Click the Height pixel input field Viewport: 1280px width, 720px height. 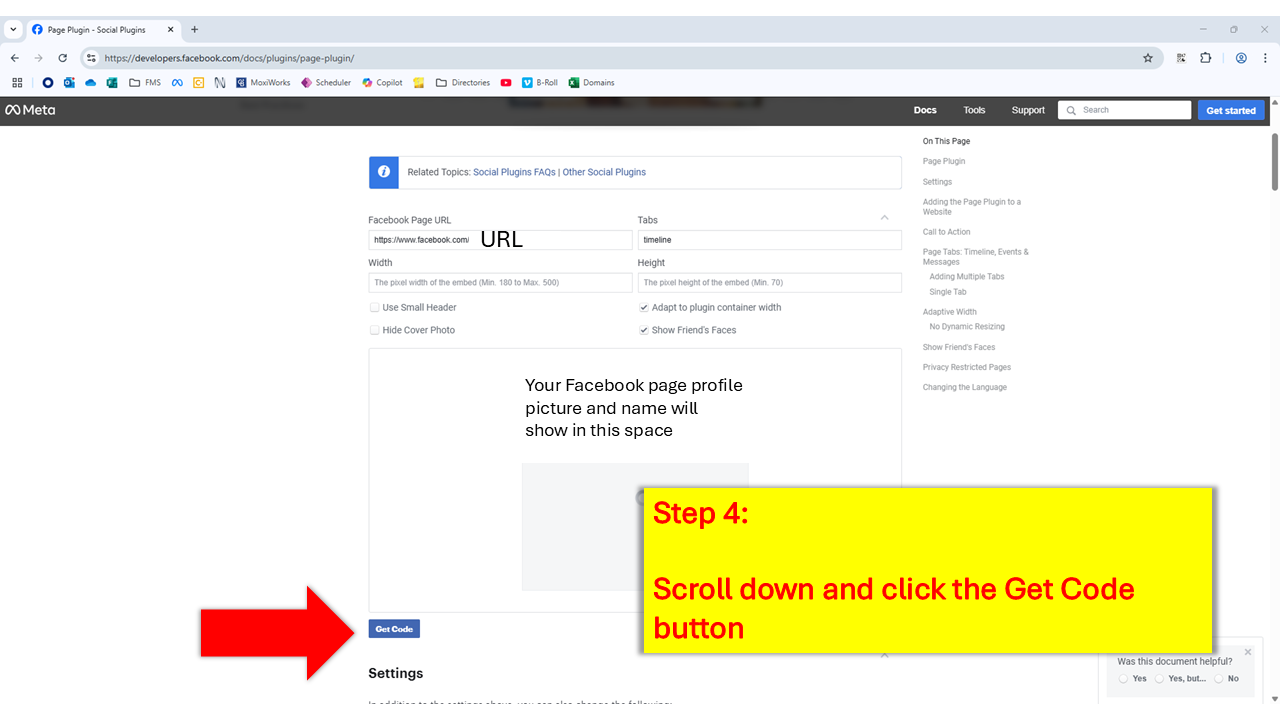point(769,283)
